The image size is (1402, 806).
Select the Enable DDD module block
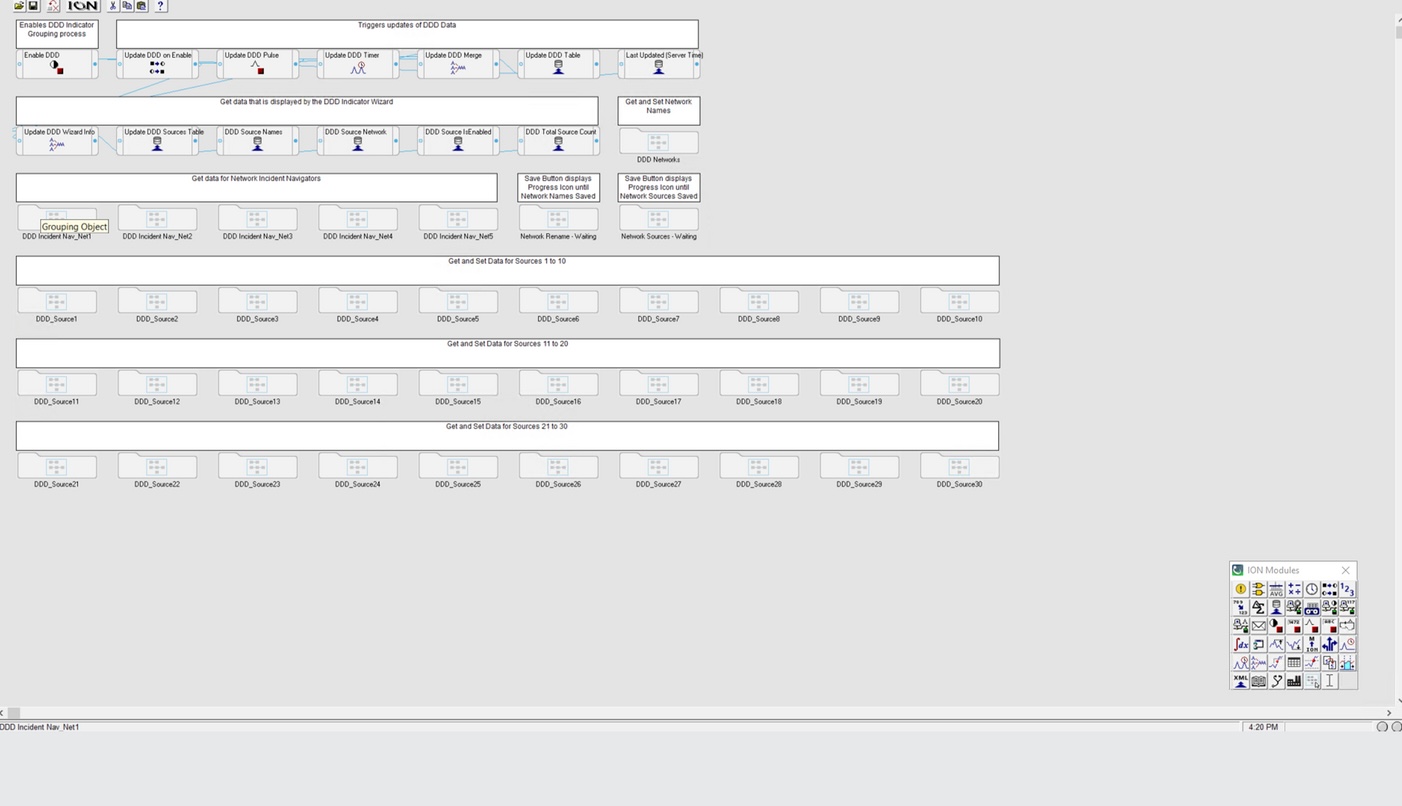click(57, 64)
